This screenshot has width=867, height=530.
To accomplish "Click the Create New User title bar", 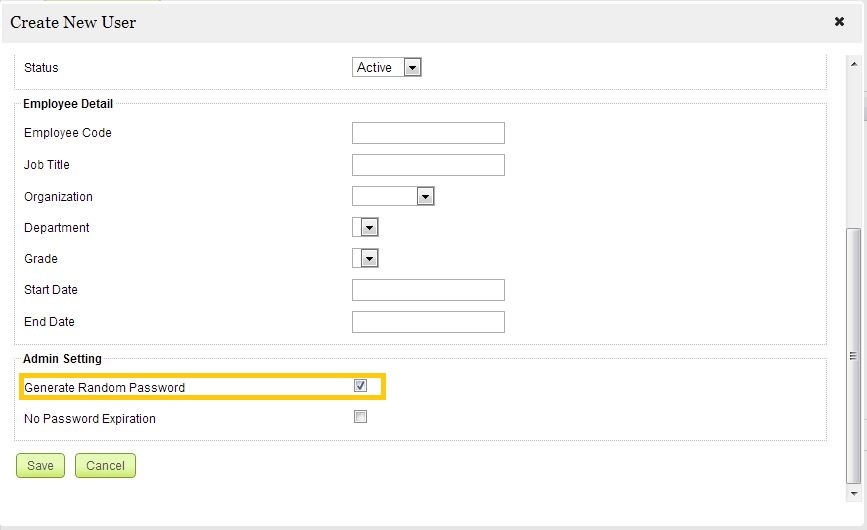I will pyautogui.click(x=400, y=21).
